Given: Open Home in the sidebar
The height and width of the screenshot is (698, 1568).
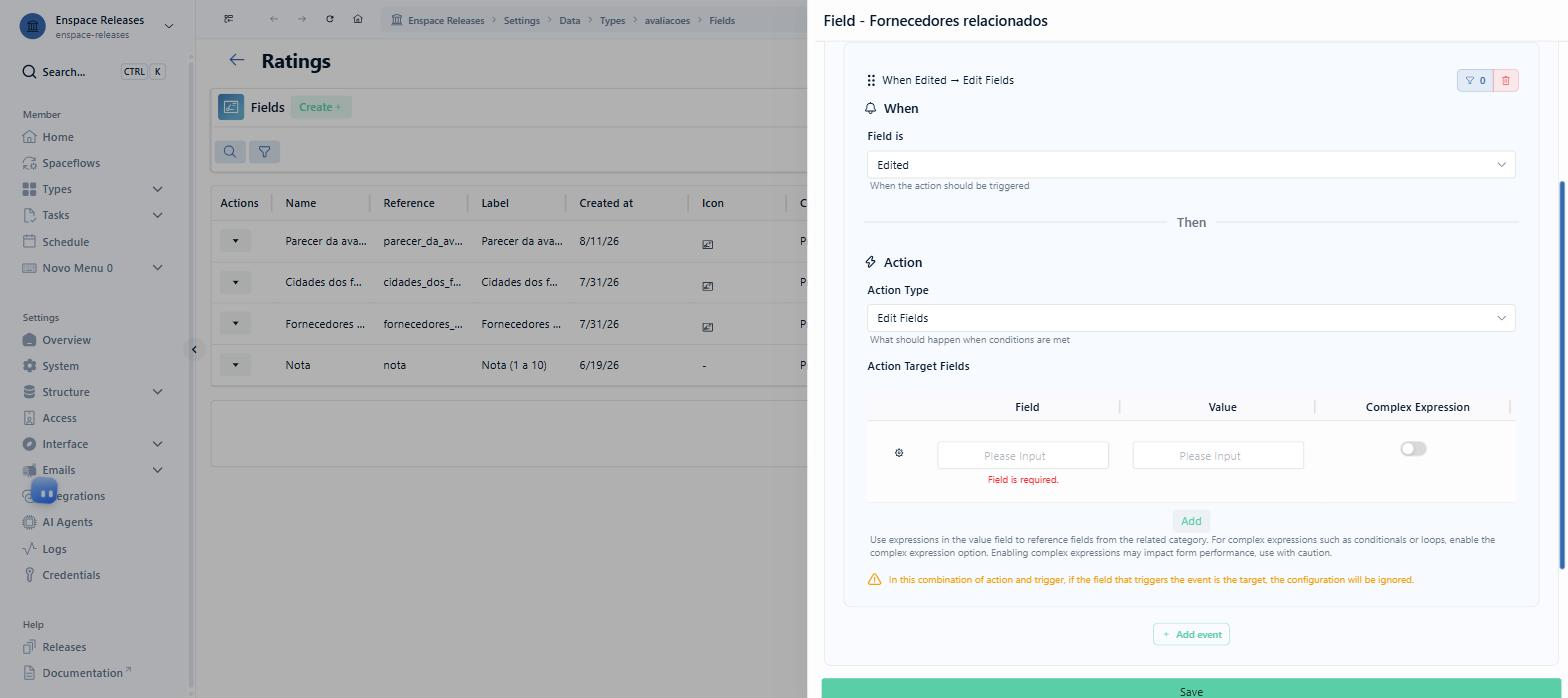Looking at the screenshot, I should pyautogui.click(x=57, y=137).
